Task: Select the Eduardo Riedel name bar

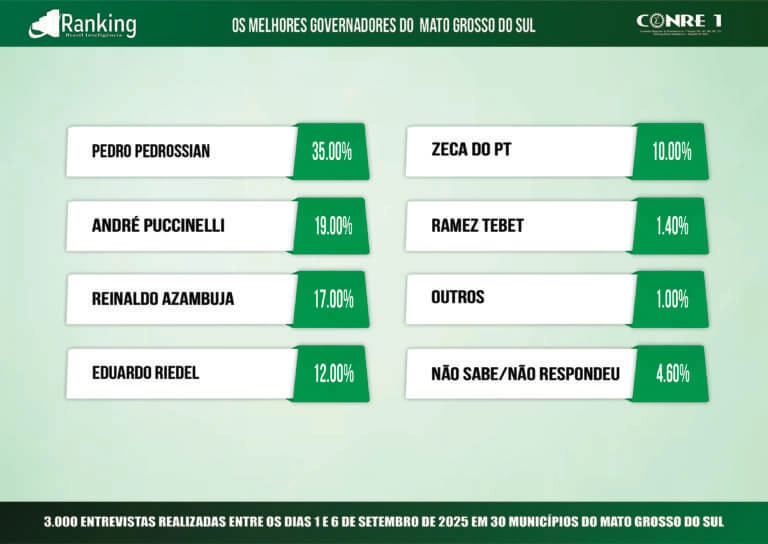Action: pos(180,373)
